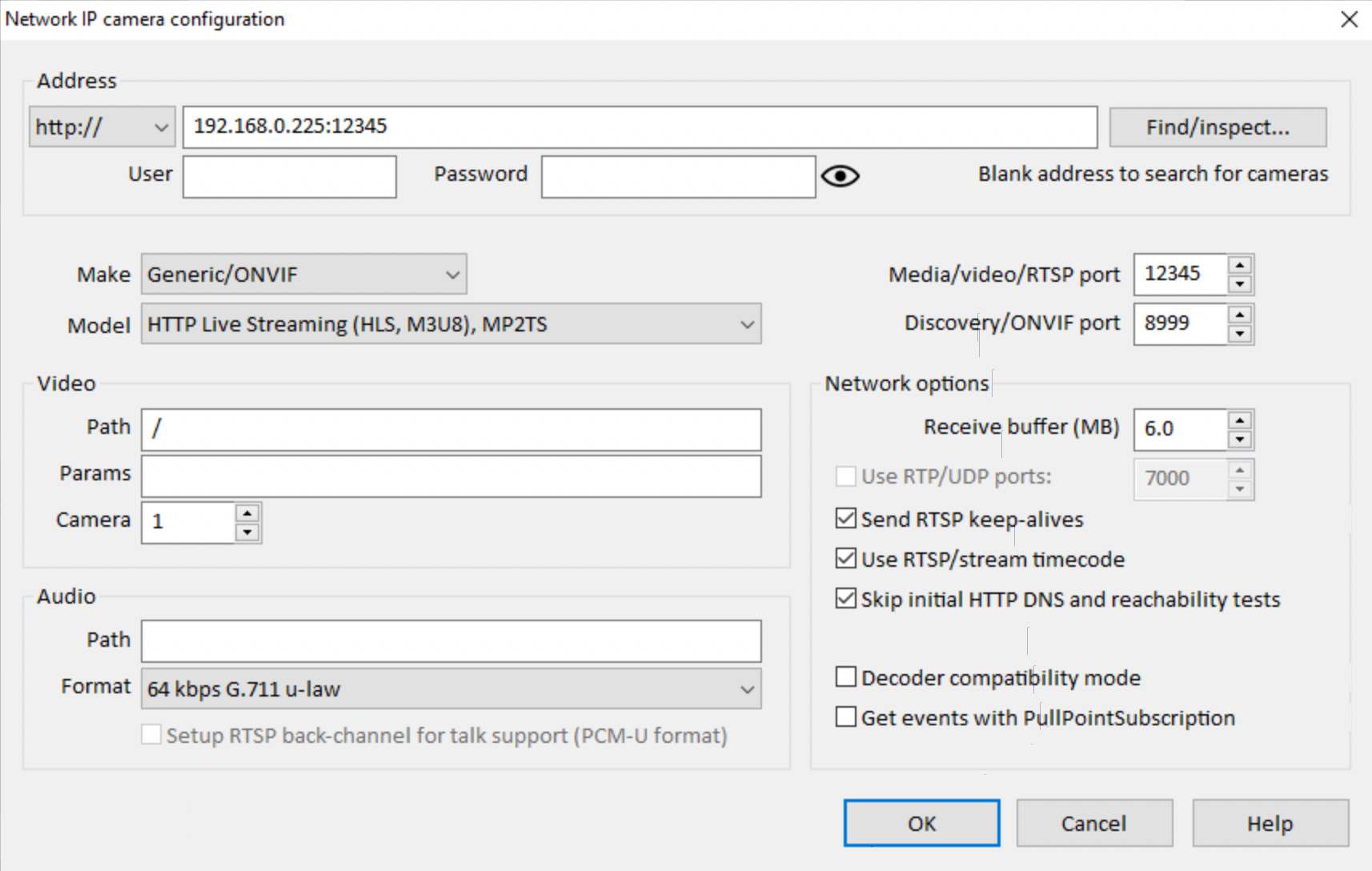Screen dimensions: 1372x871
Task: Increase Media/video/RTSP port value
Action: click(1240, 265)
